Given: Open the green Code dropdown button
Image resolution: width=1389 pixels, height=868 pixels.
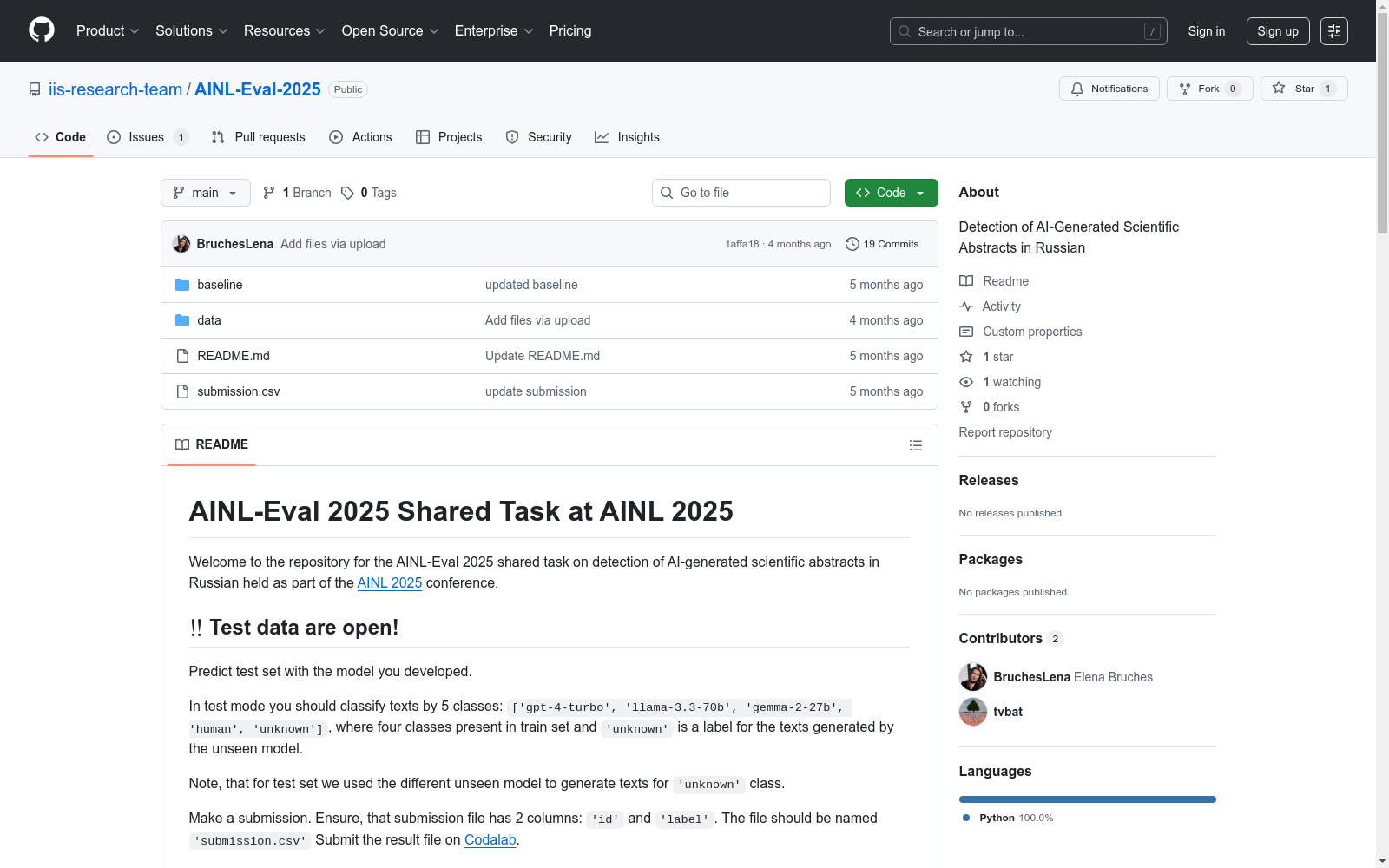Looking at the screenshot, I should 892,193.
